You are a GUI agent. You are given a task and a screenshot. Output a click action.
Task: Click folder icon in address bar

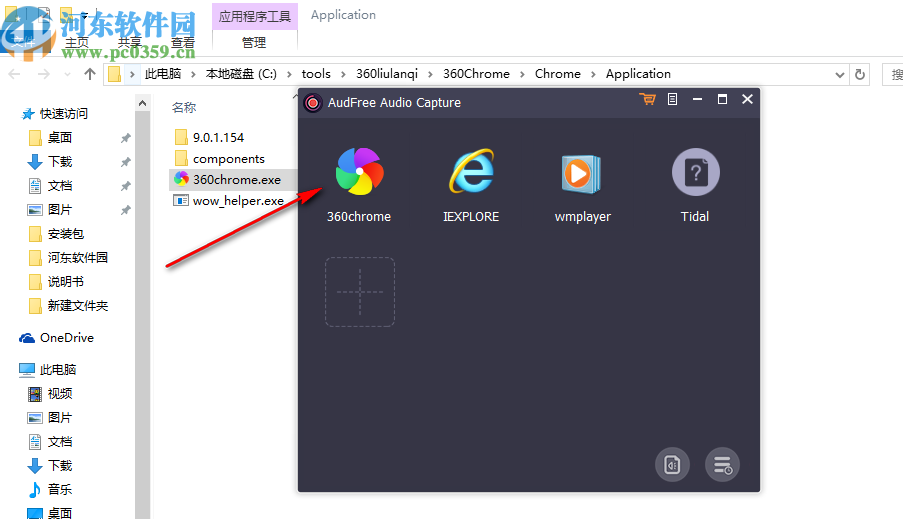point(115,74)
